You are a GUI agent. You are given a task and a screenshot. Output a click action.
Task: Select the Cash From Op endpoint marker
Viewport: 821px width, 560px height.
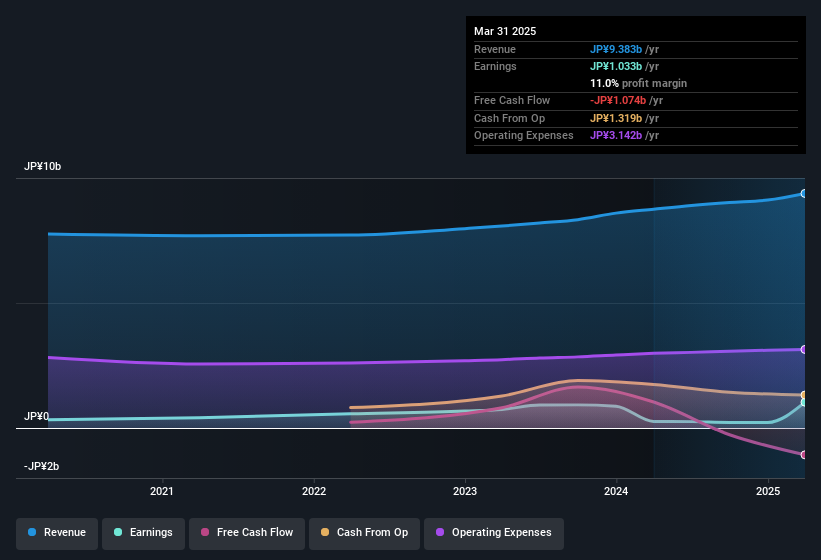click(x=803, y=395)
